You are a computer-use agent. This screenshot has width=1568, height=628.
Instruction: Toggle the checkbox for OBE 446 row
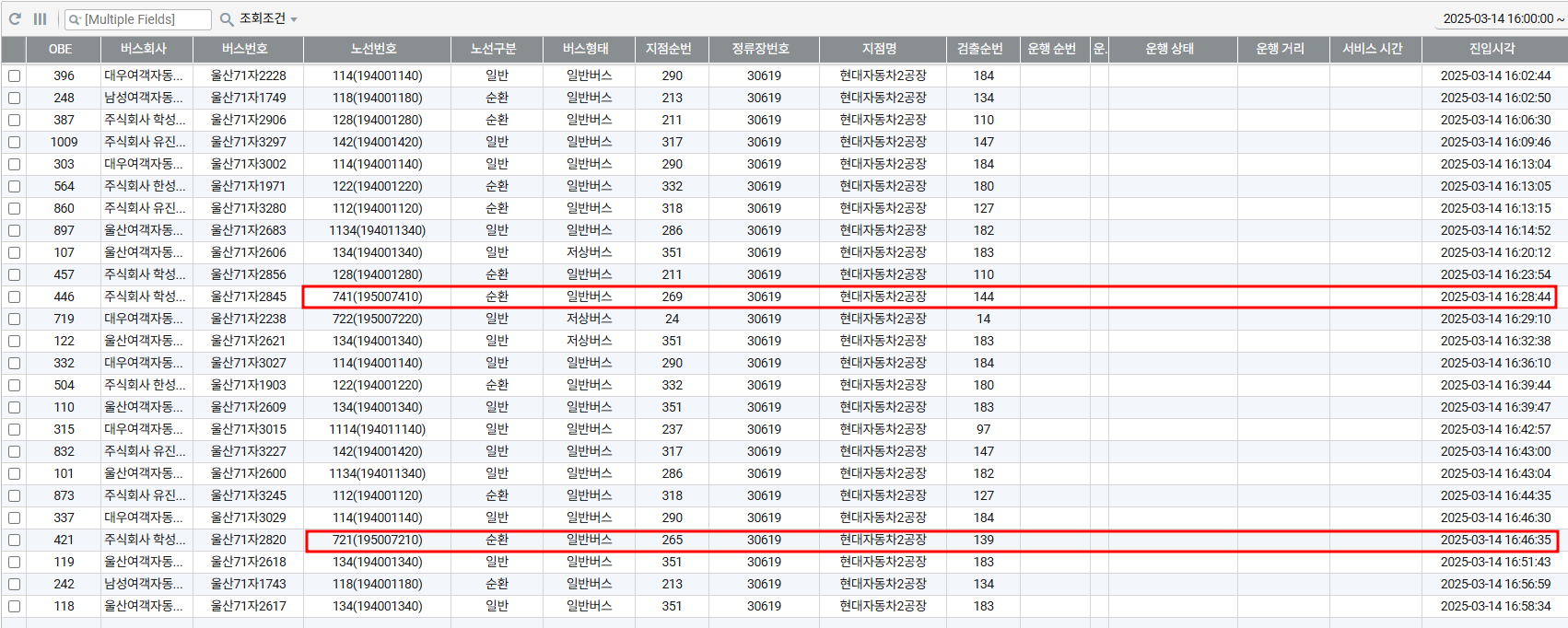point(15,297)
